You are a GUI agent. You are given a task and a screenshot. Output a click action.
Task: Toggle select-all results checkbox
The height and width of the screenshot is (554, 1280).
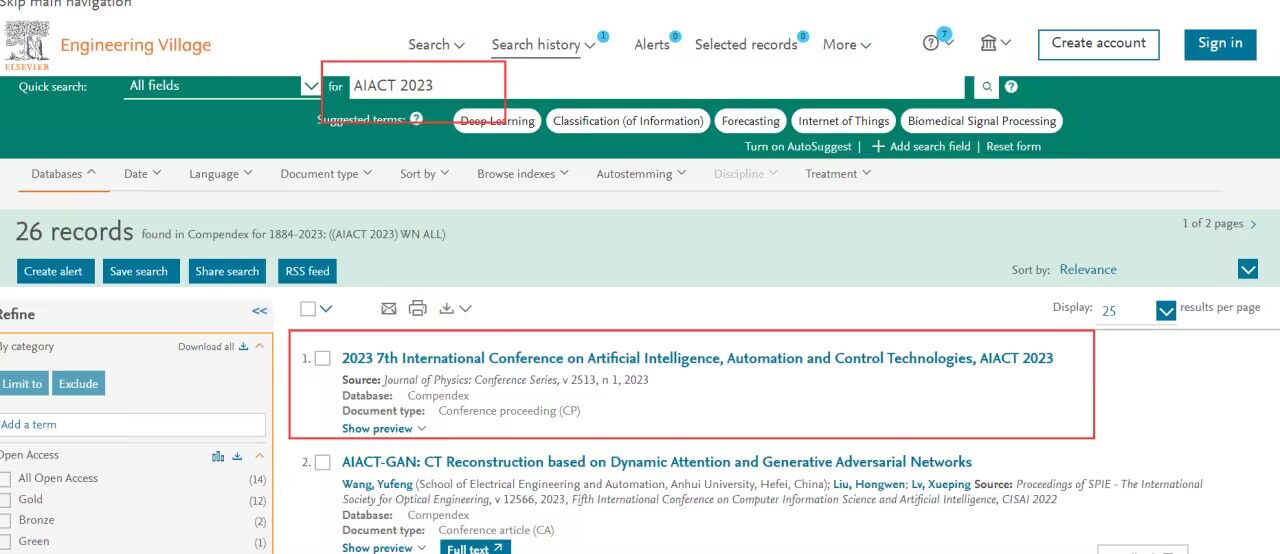308,309
